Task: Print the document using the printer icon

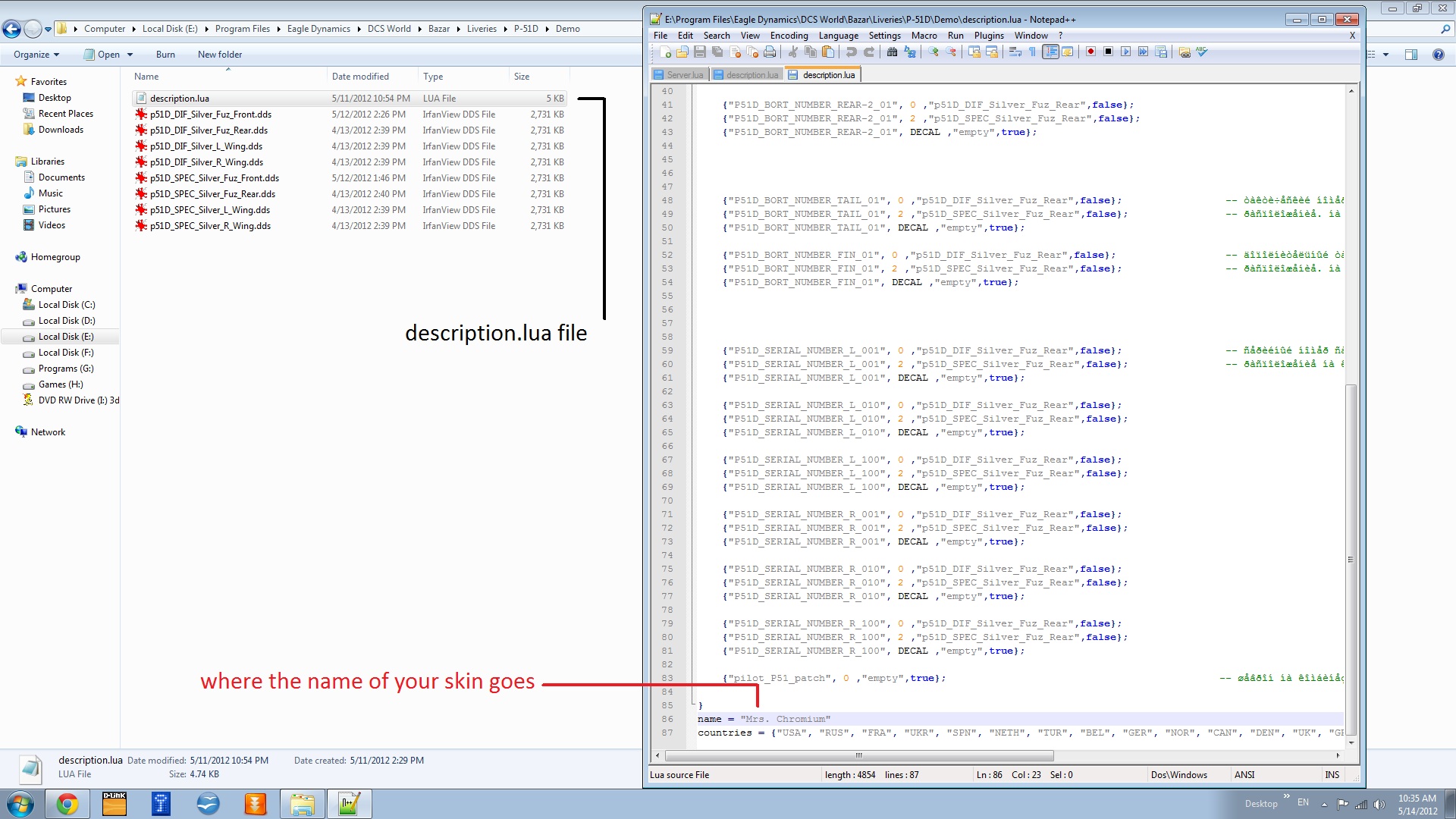Action: (770, 52)
